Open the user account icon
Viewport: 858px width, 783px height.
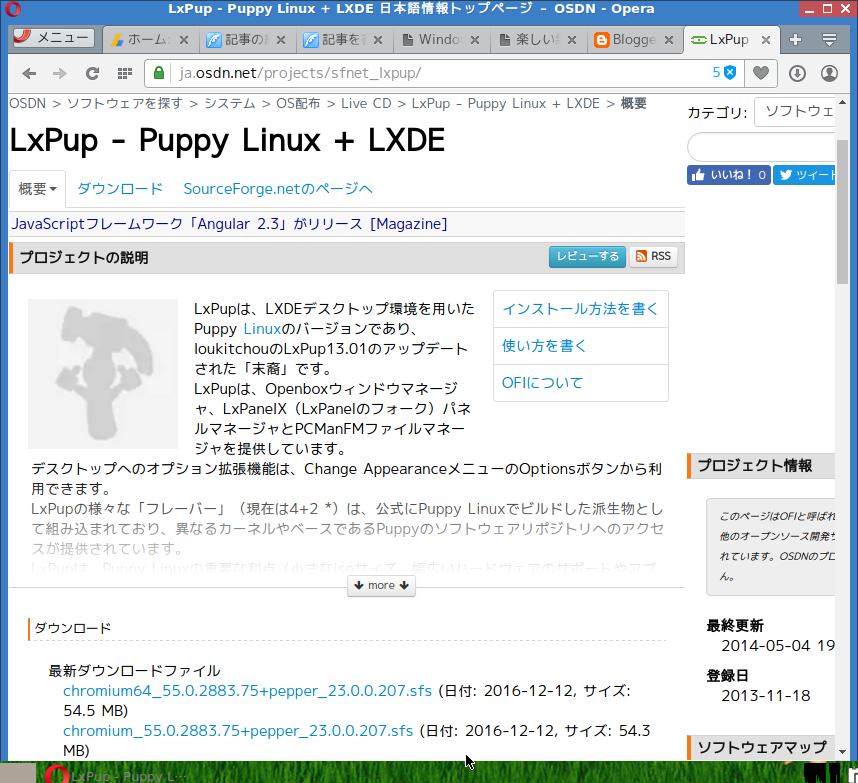coord(830,73)
